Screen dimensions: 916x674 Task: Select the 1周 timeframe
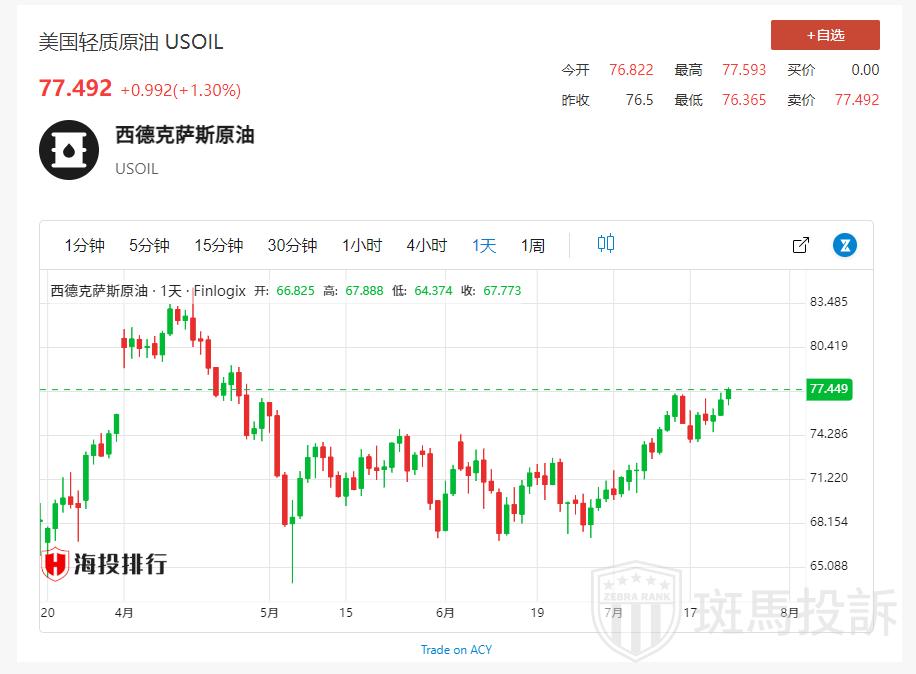[x=533, y=245]
